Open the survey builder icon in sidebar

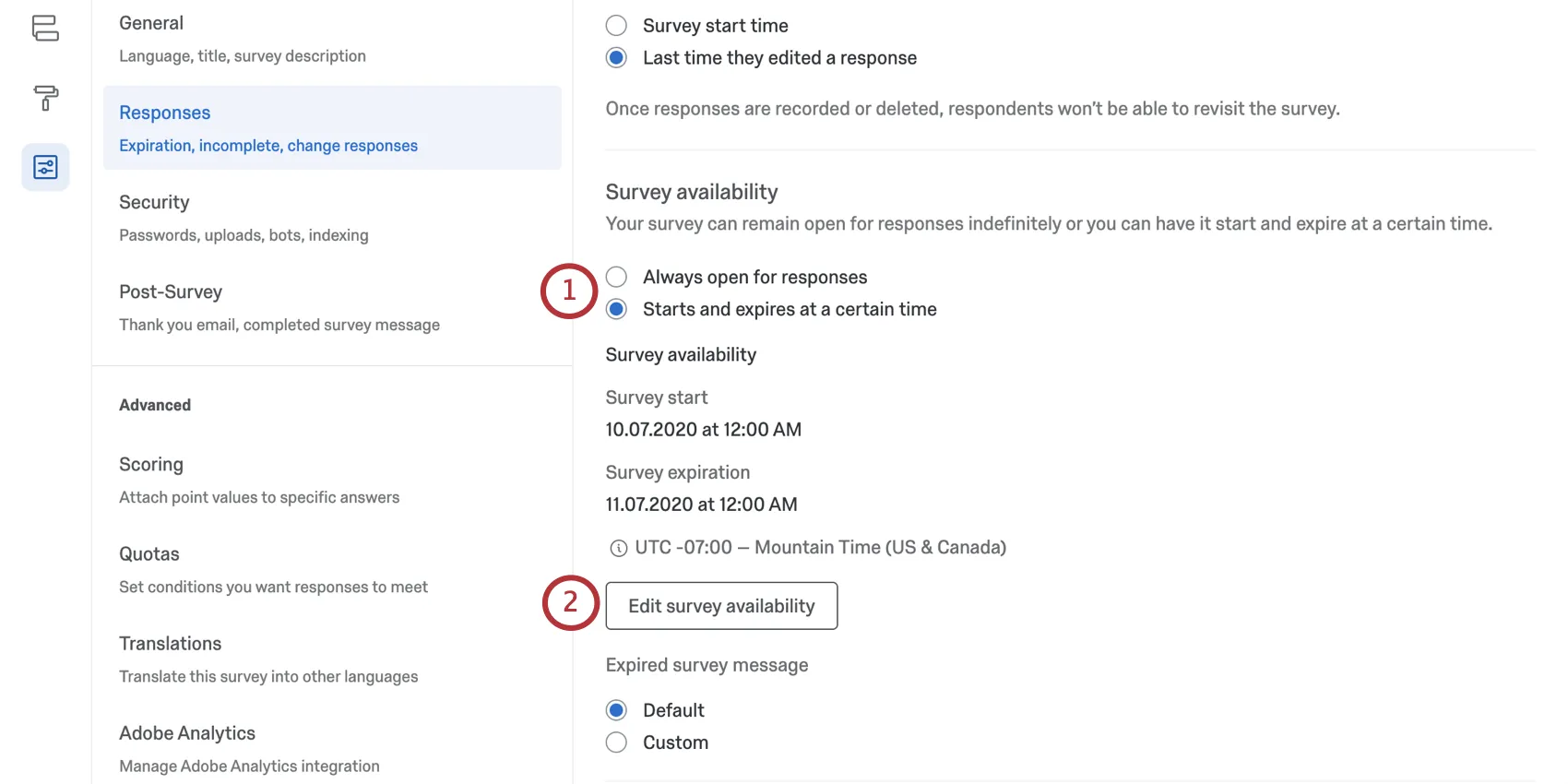coord(45,29)
